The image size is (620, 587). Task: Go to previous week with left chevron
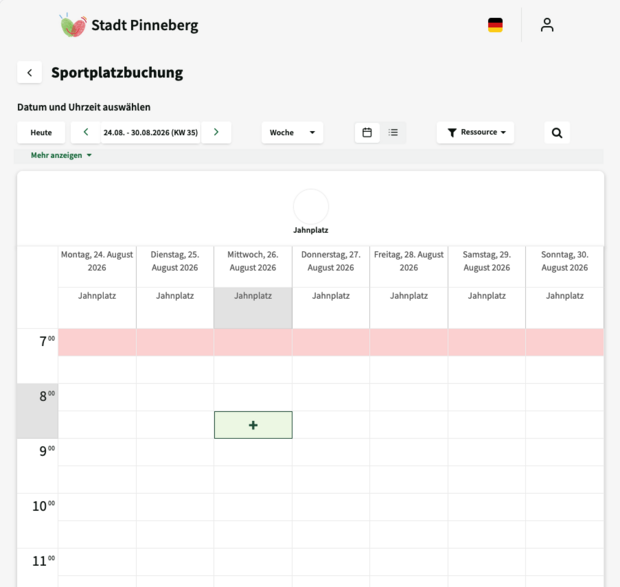click(x=86, y=132)
